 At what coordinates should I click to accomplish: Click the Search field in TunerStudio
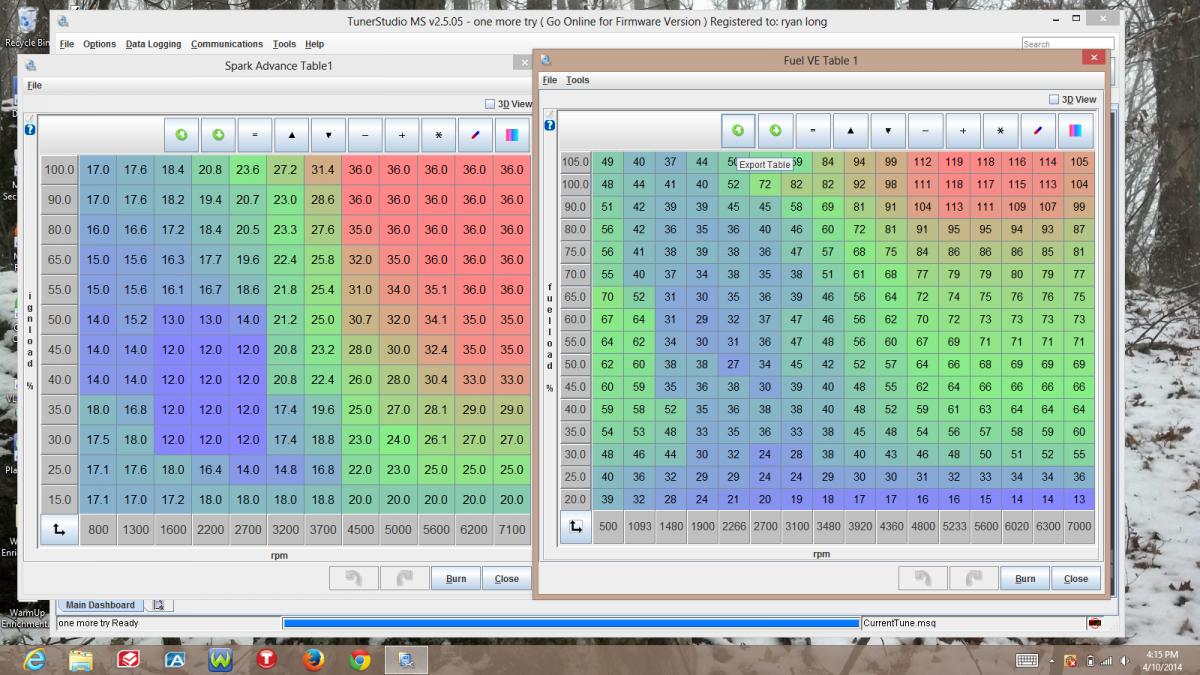tap(1065, 44)
